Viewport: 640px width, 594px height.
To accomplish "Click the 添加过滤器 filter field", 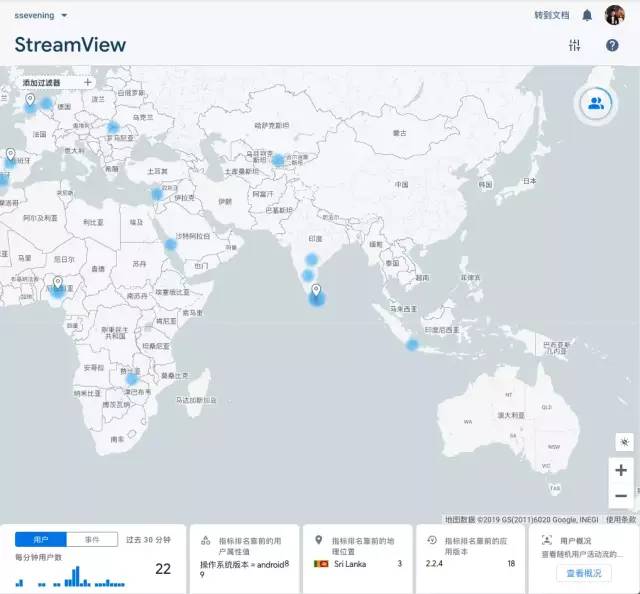I will coord(56,82).
